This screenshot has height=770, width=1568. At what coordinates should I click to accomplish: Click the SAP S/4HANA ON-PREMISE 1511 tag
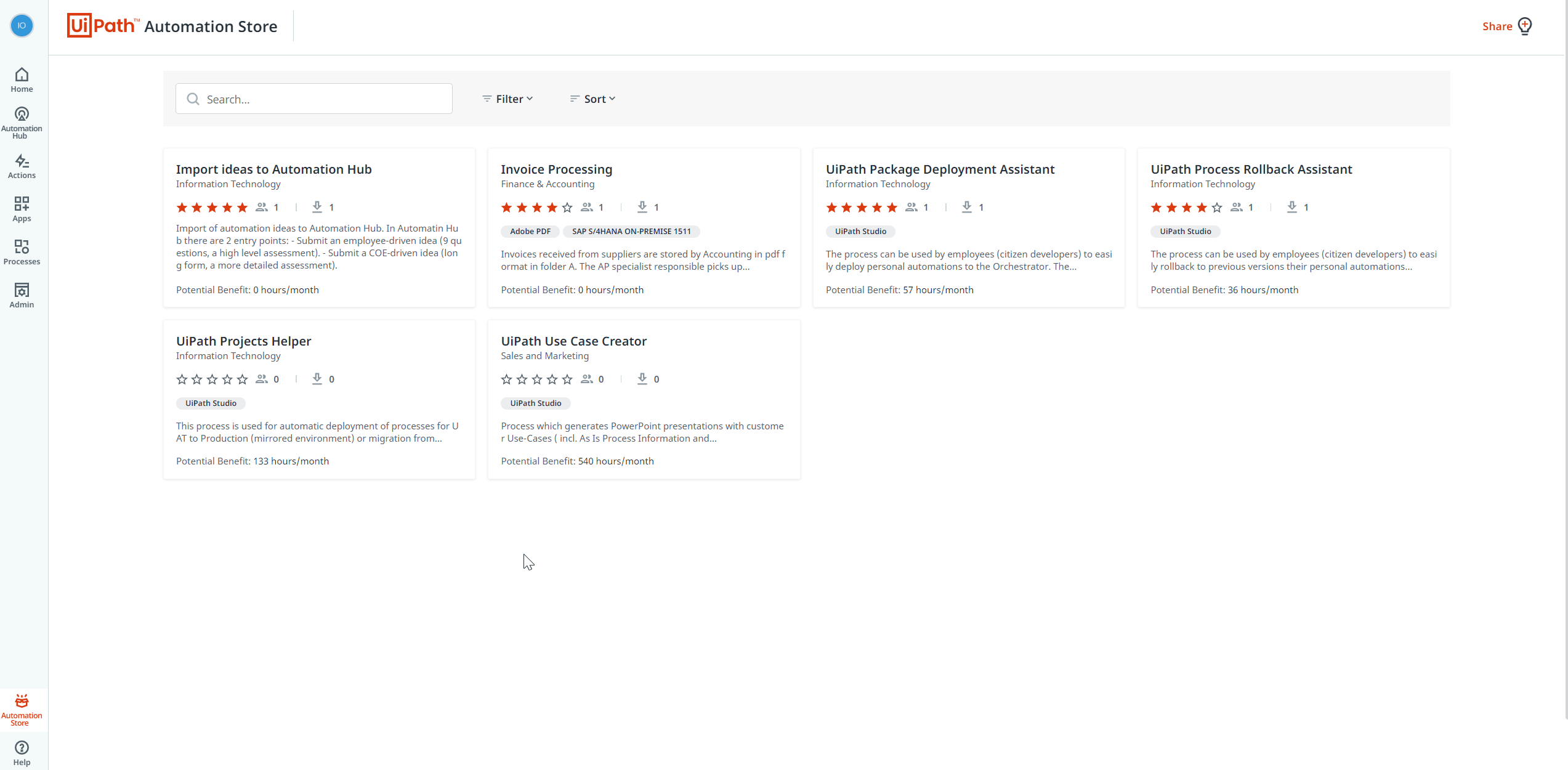coord(631,231)
